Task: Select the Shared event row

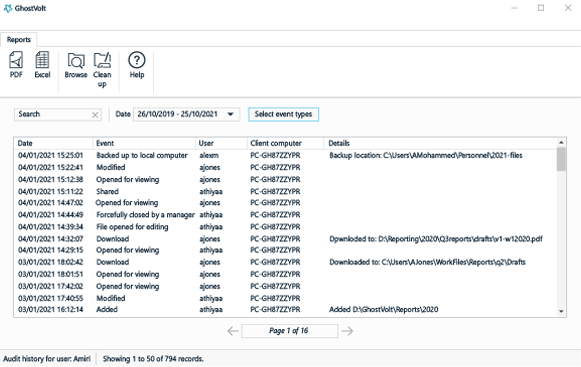Action: point(285,192)
